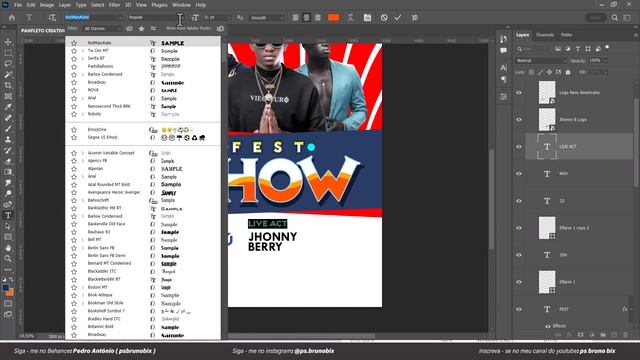Screen dimensions: 640x360
Task: Filter layers by type layers icon
Action: tap(578, 49)
